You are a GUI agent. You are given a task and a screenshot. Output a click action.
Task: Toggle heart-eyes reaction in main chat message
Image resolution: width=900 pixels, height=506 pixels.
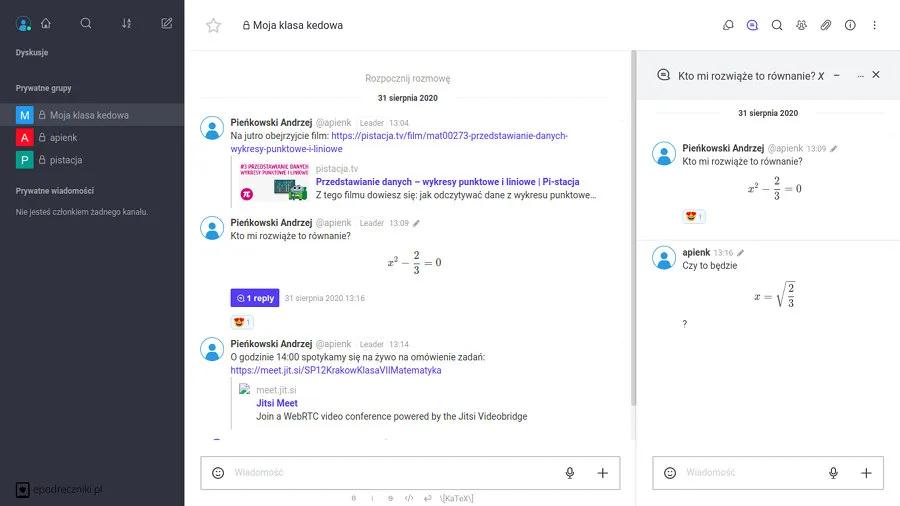pos(242,322)
